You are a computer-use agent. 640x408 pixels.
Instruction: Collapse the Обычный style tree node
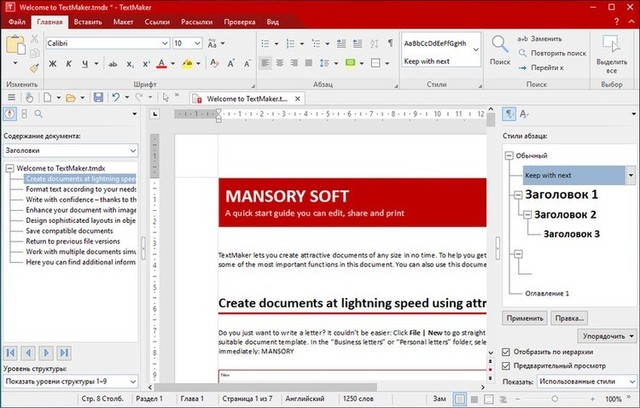[x=510, y=155]
